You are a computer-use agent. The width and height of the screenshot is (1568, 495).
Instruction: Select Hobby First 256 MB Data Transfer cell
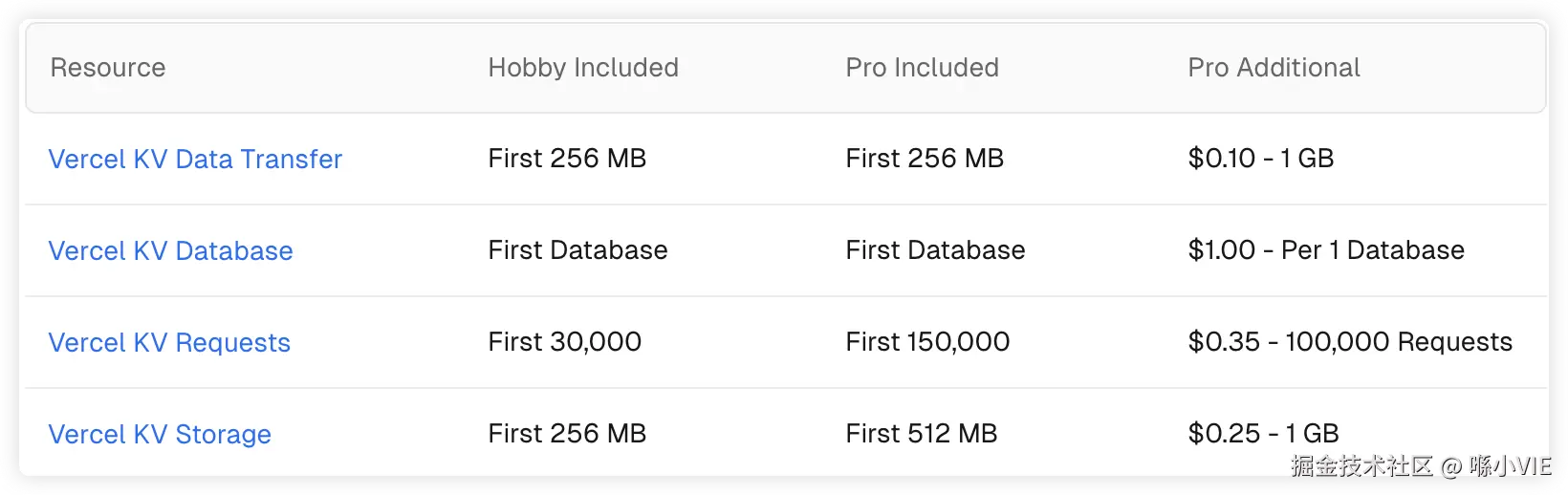567,159
